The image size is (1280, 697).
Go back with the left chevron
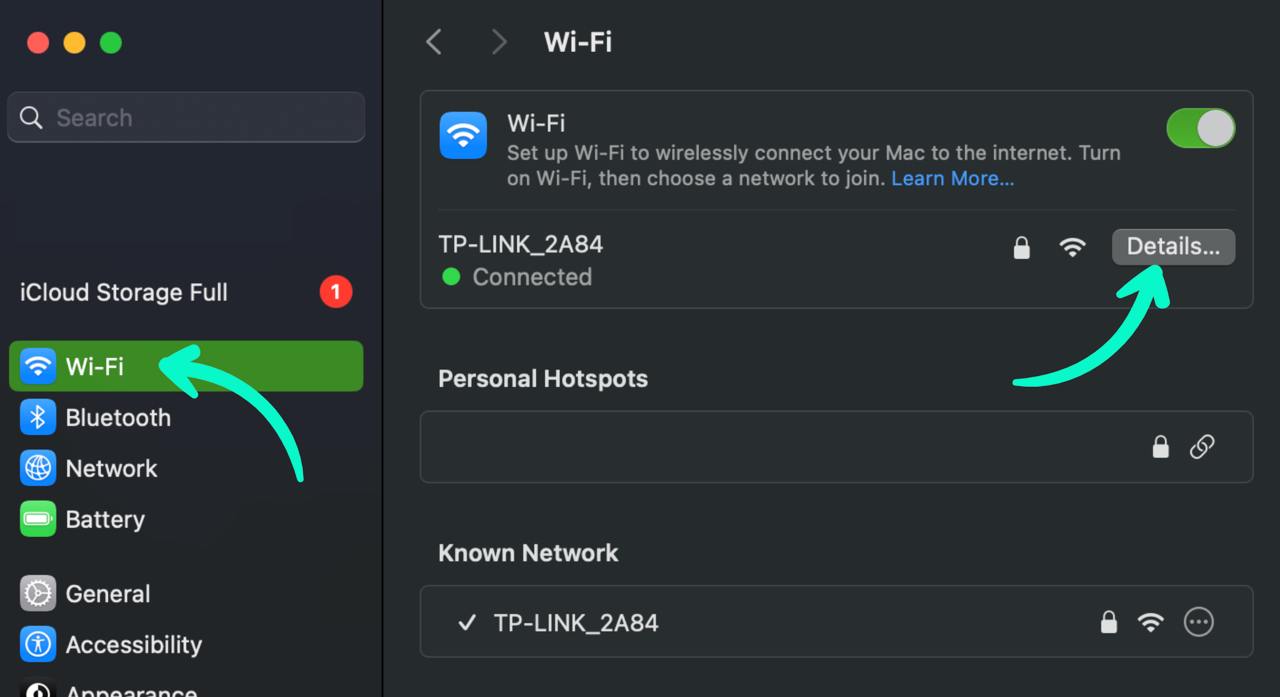(433, 42)
